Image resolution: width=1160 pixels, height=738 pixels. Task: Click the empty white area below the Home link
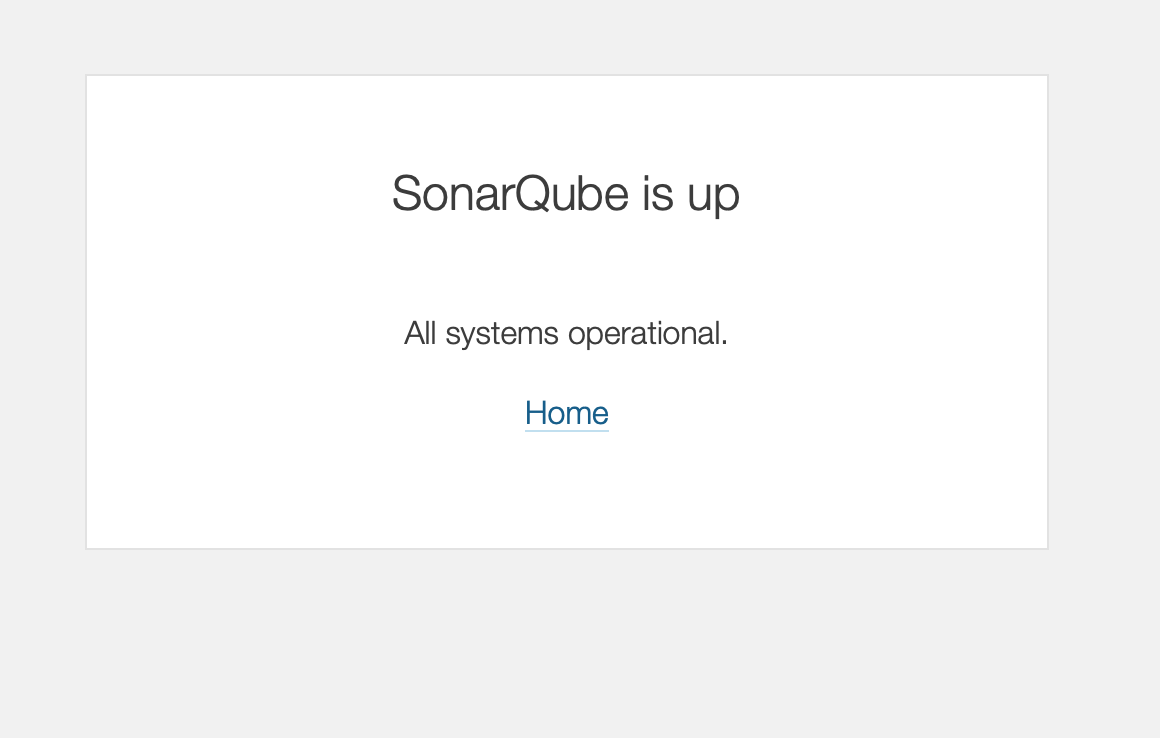click(x=566, y=490)
